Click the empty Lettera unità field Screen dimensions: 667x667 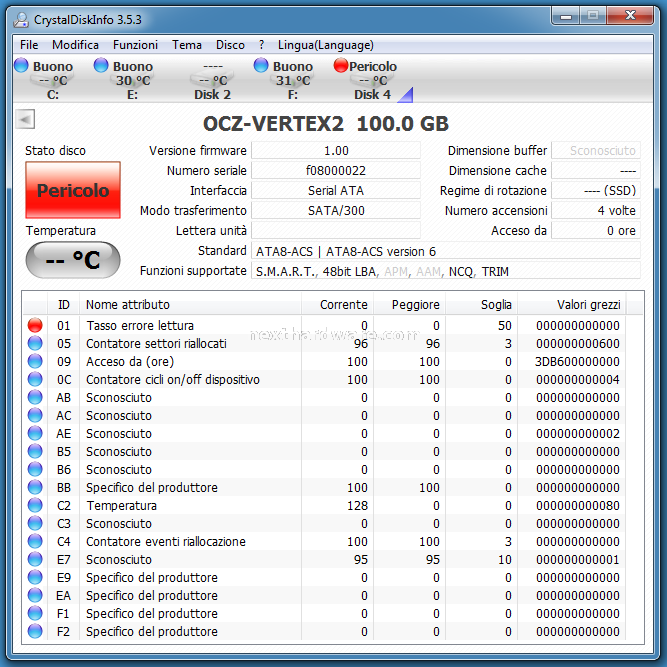click(x=336, y=231)
